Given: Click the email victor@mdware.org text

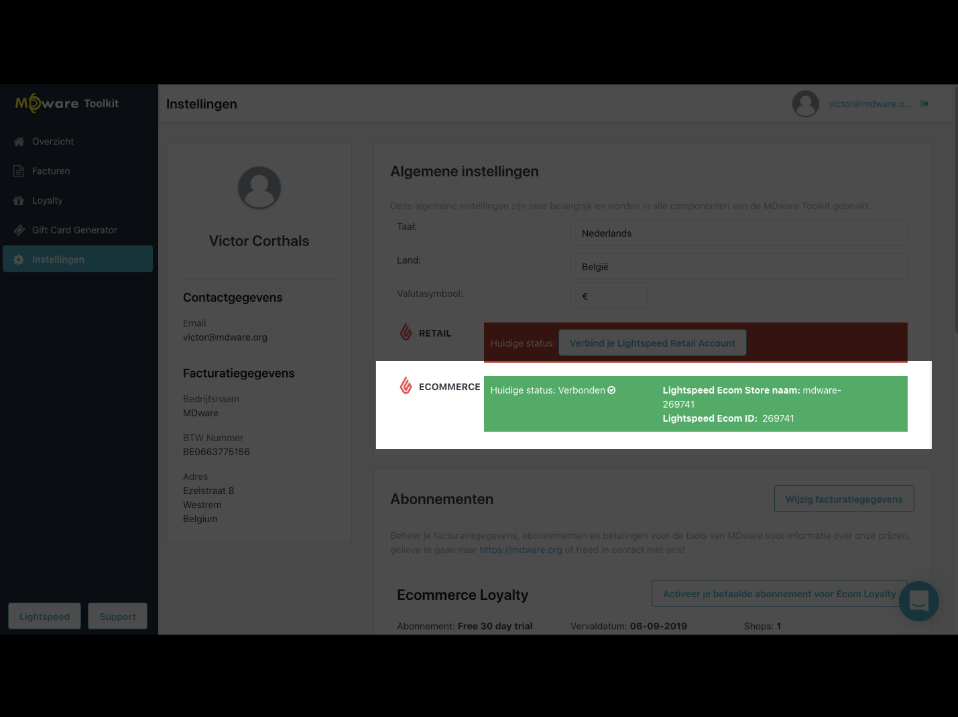Looking at the screenshot, I should pyautogui.click(x=225, y=337).
